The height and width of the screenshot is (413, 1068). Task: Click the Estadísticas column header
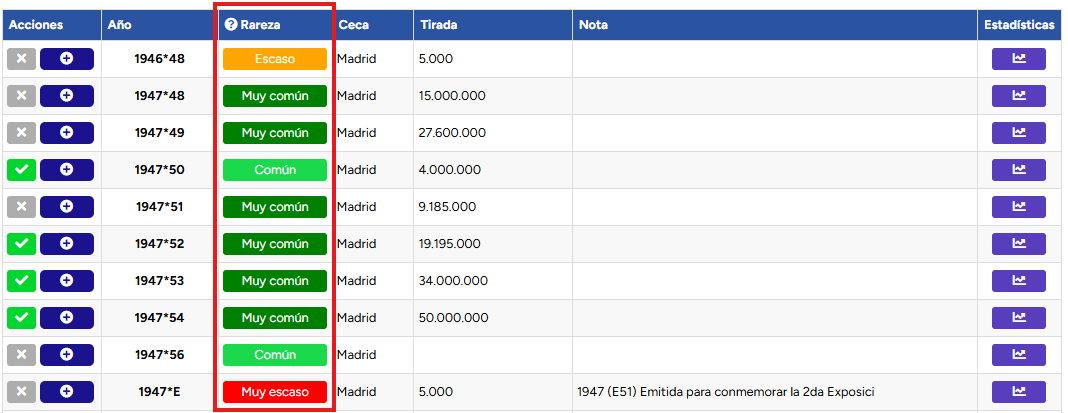pos(1019,25)
